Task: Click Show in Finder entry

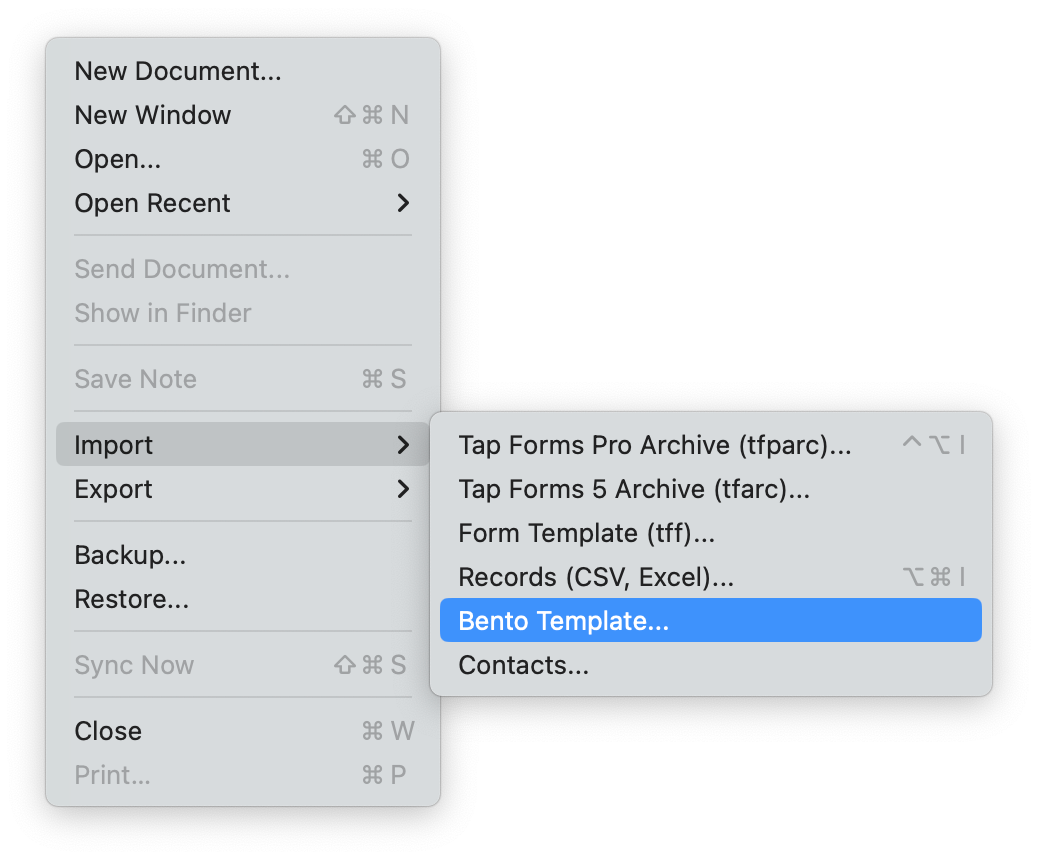Action: coord(242,312)
